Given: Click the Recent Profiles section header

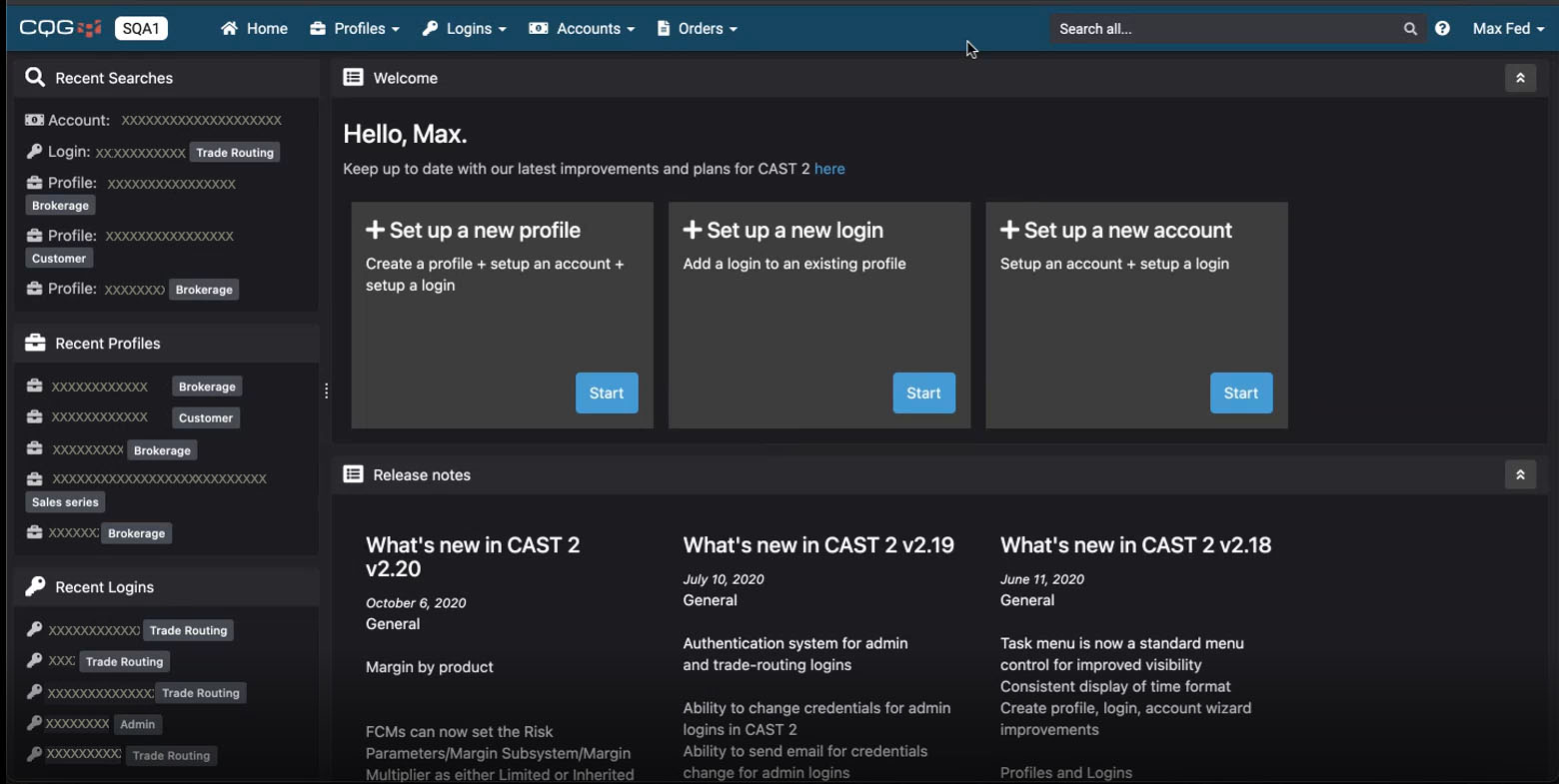Looking at the screenshot, I should tap(166, 344).
